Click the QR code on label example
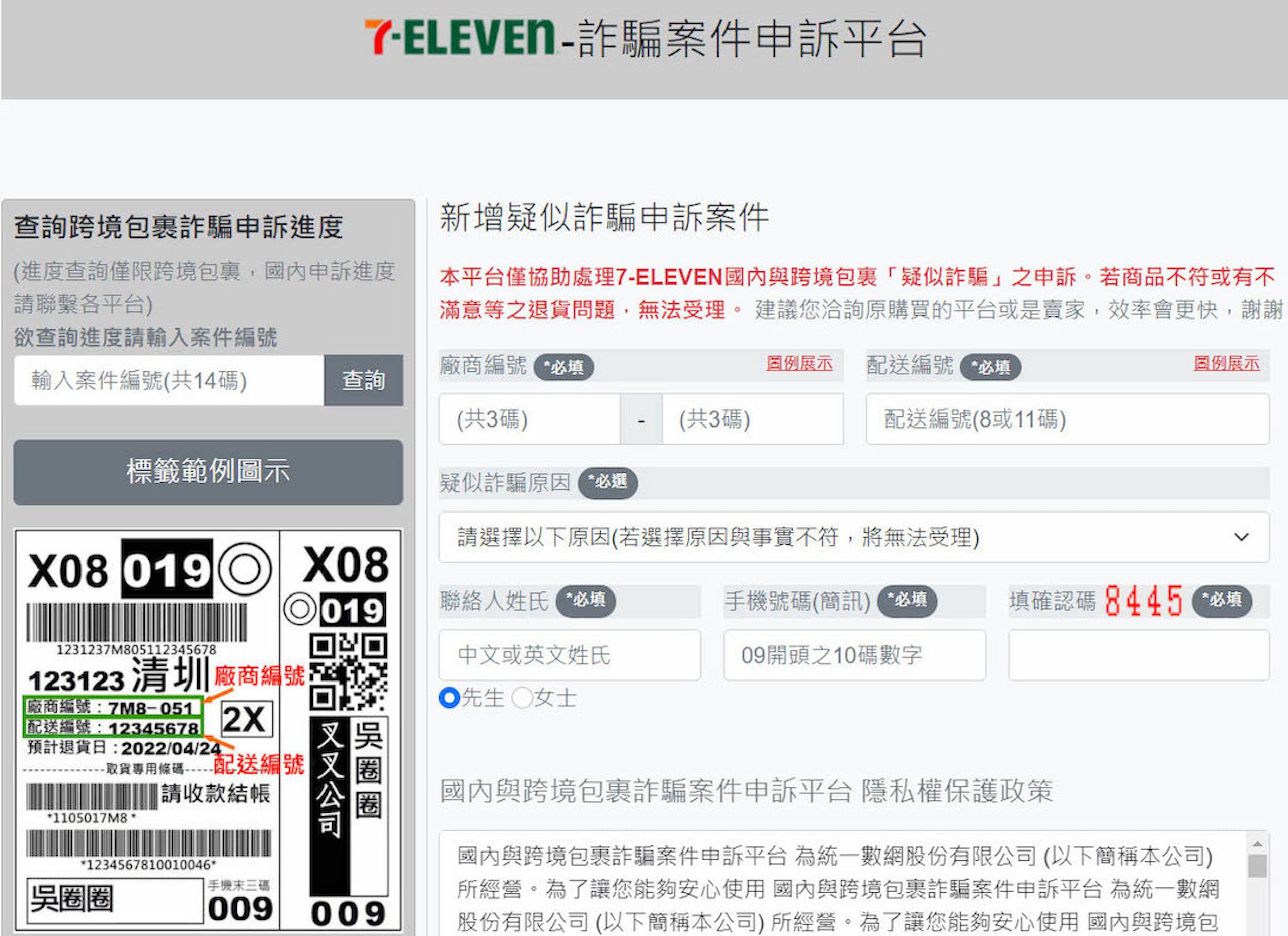This screenshot has width=1288, height=936. [349, 672]
